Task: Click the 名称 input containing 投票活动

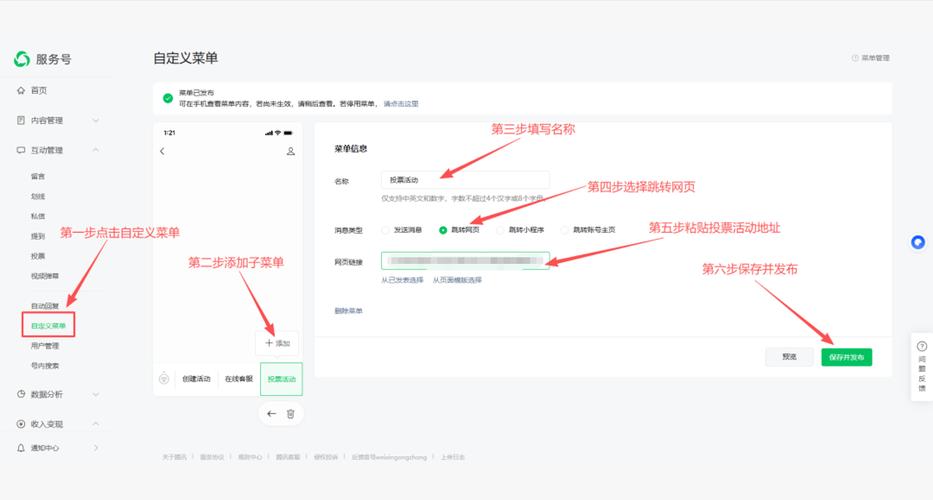Action: tap(465, 180)
